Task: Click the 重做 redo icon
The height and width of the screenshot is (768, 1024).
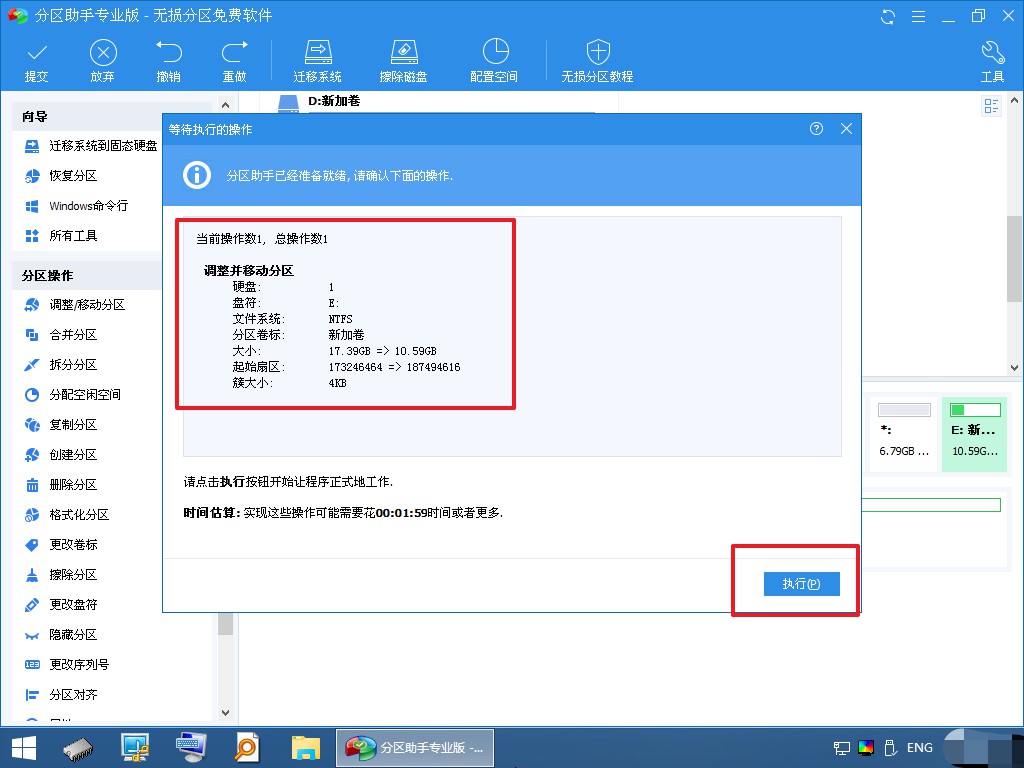Action: [x=234, y=61]
